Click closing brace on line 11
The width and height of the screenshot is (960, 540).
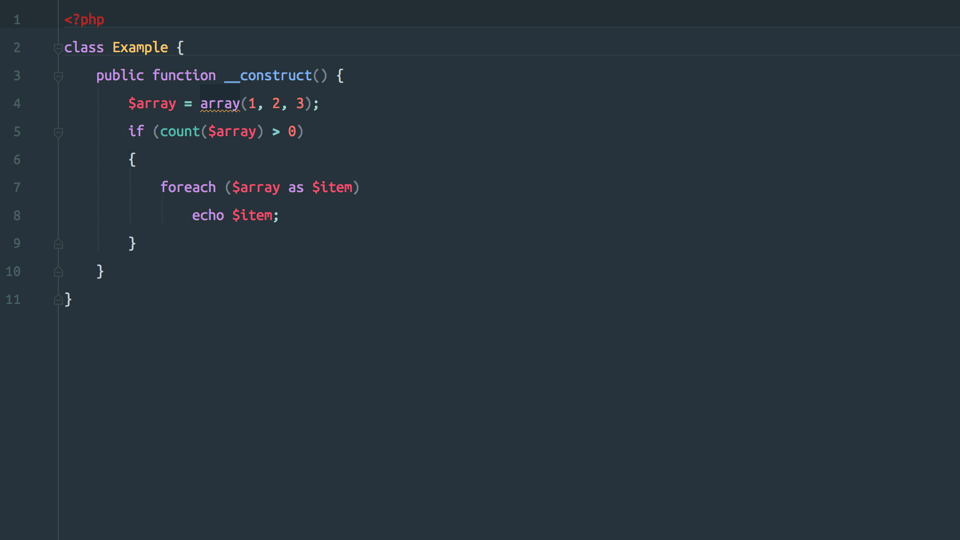coord(68,299)
